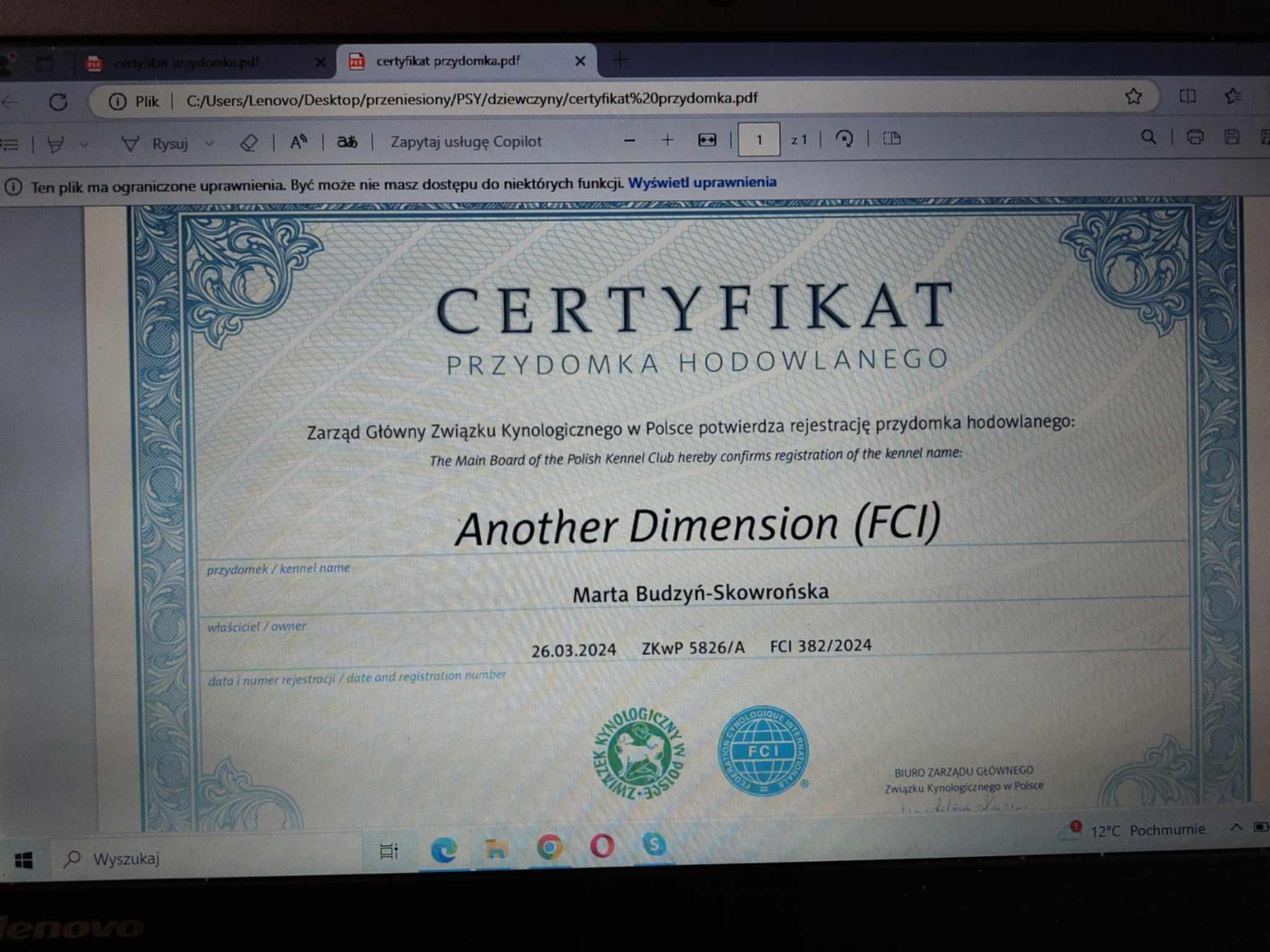Screen dimensions: 1270x952
Task: Toggle split screen in browser toolbar
Action: click(x=1188, y=97)
